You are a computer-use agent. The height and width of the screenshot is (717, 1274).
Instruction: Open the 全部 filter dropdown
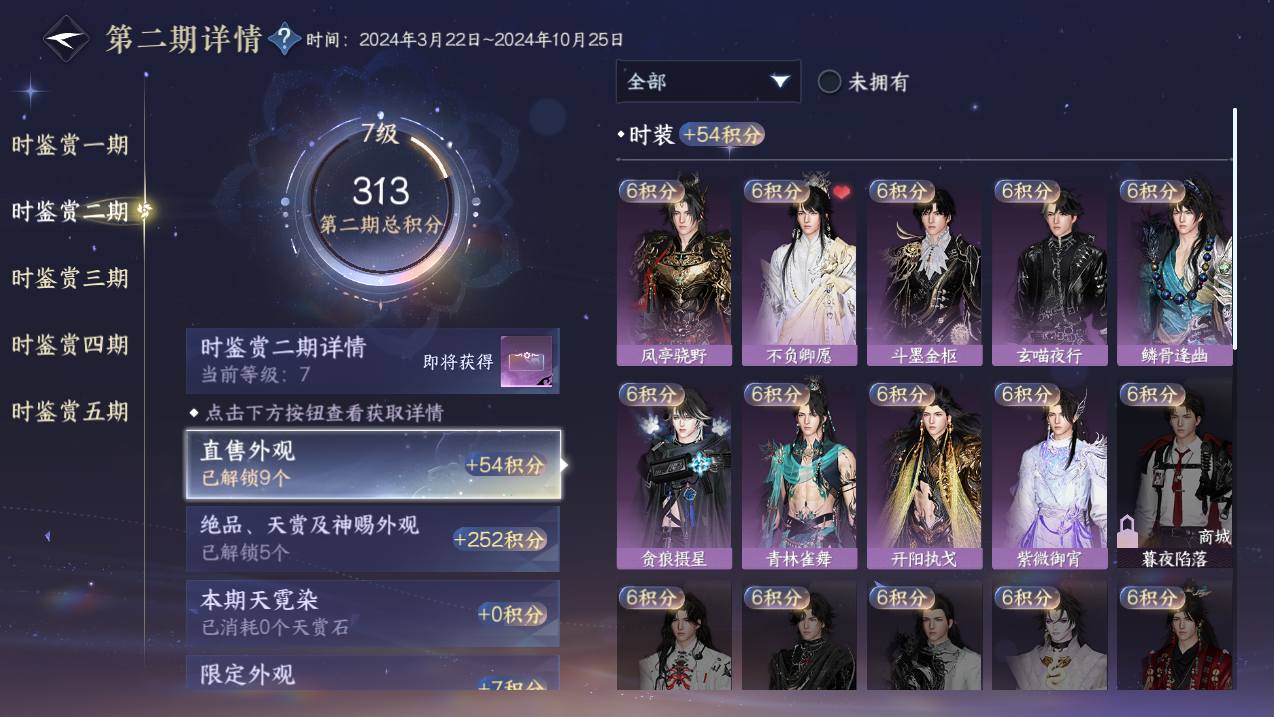coord(708,82)
